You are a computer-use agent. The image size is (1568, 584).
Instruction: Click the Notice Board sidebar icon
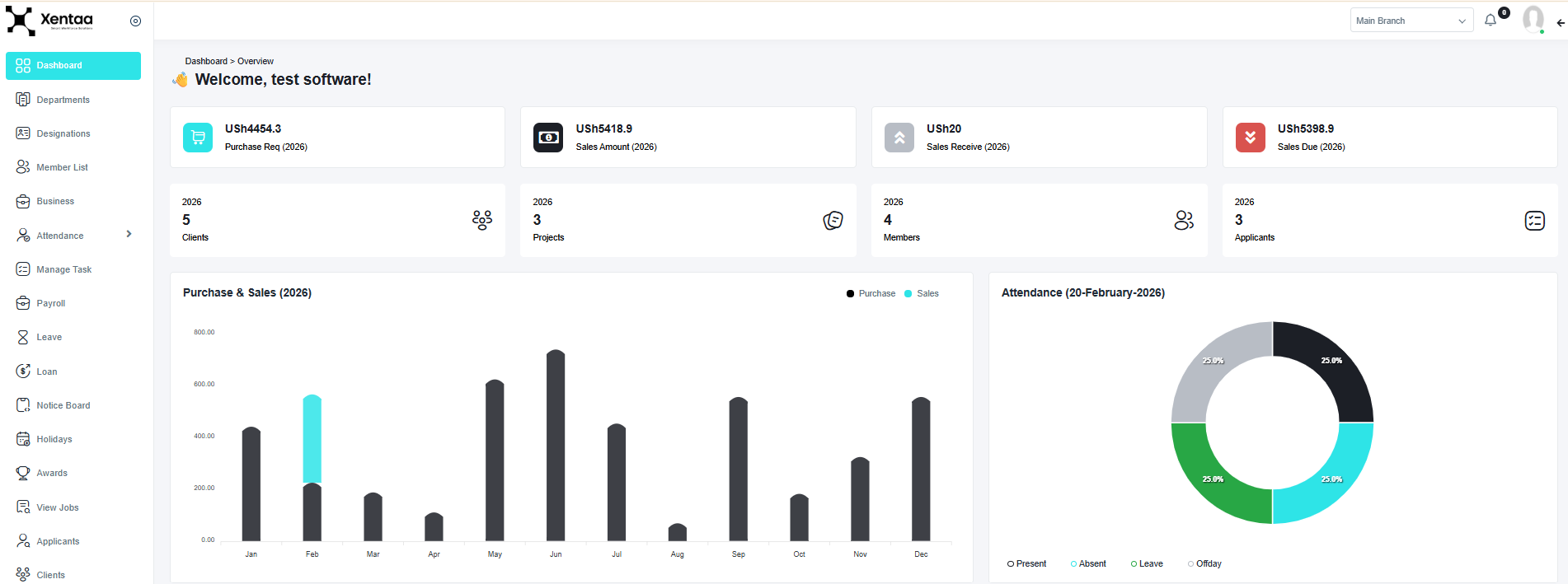pyautogui.click(x=23, y=405)
